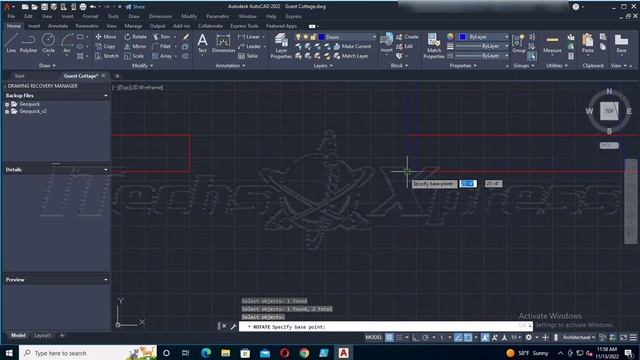
Task: Collapse the Backup Files section
Action: 106,96
